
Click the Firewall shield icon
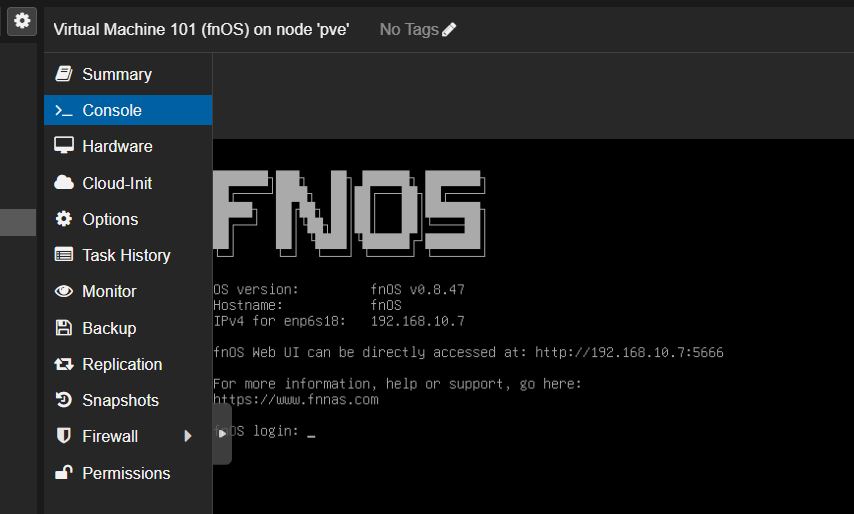[64, 436]
